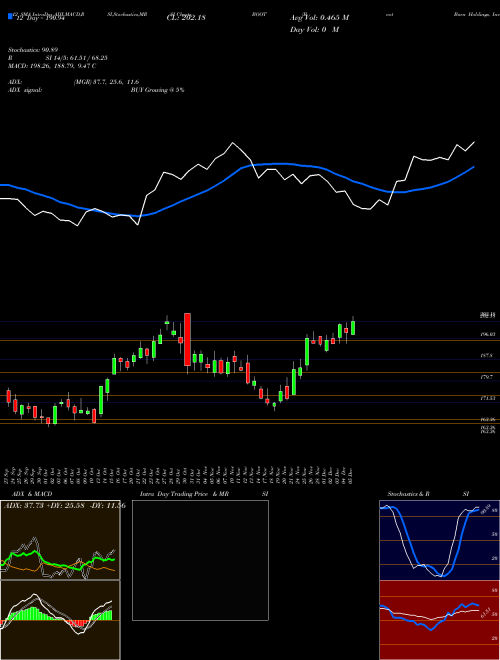500x660 pixels.
Task: Click the 'Day Vol: 0 M' value
Action: [314, 29]
